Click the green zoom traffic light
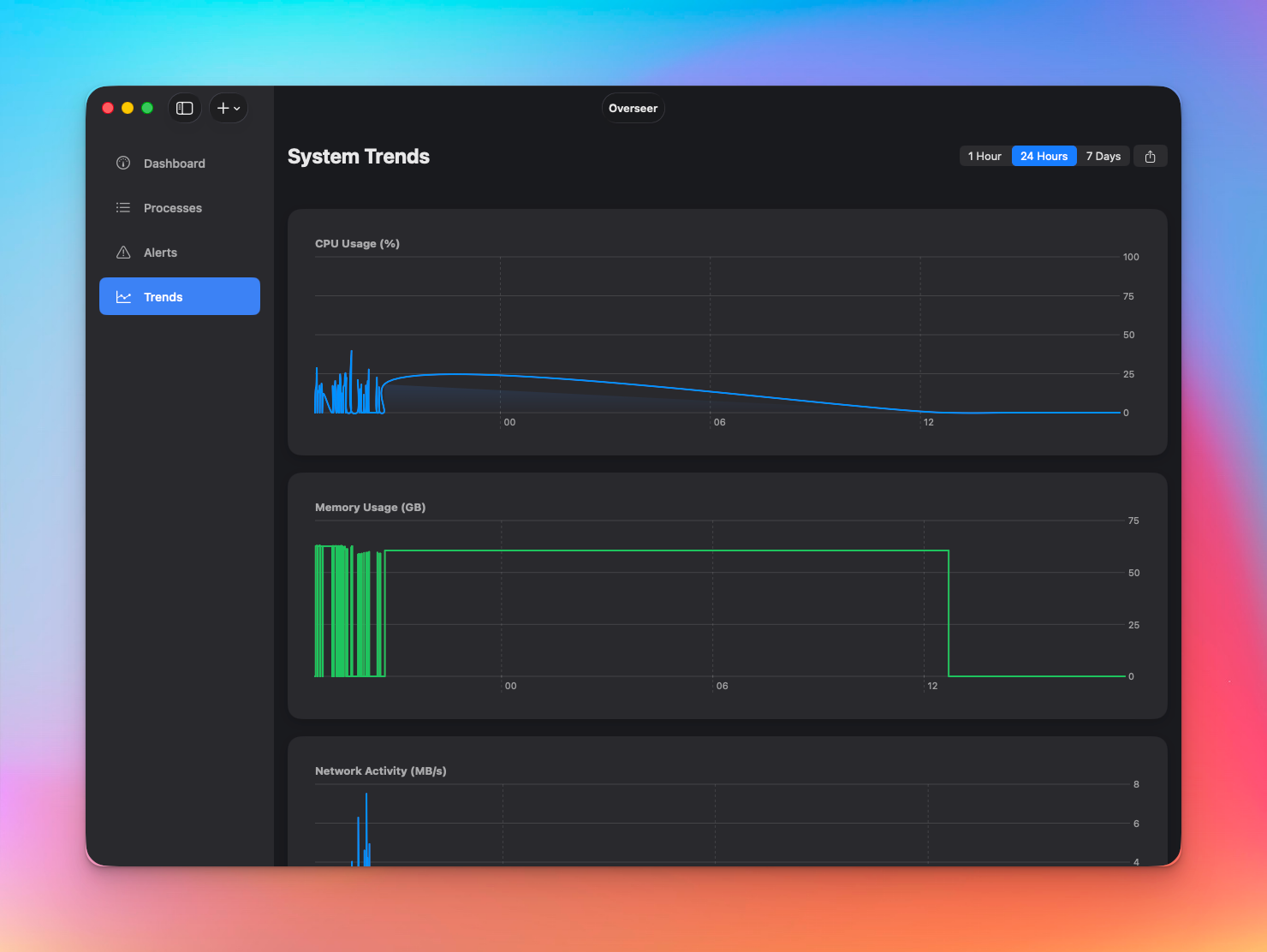The width and height of the screenshot is (1267, 952). (x=146, y=108)
